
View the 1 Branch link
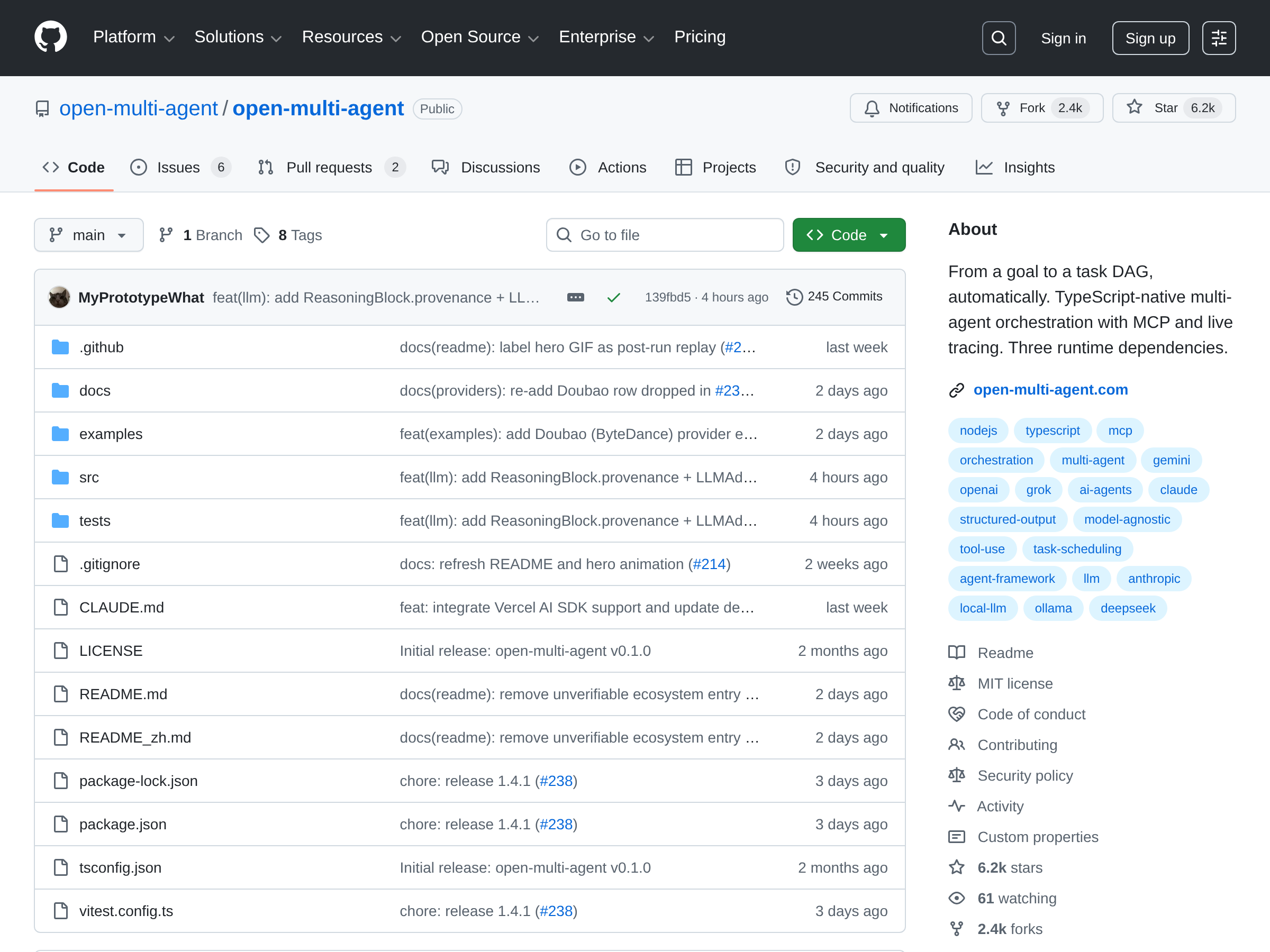click(x=201, y=235)
